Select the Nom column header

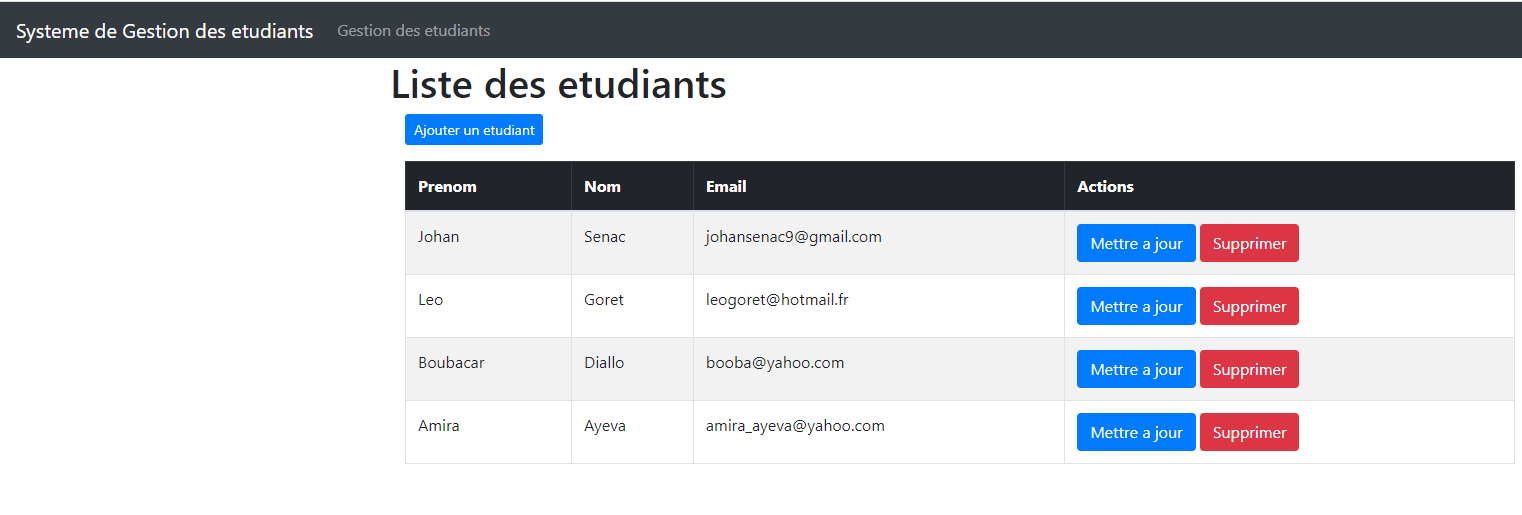tap(602, 186)
